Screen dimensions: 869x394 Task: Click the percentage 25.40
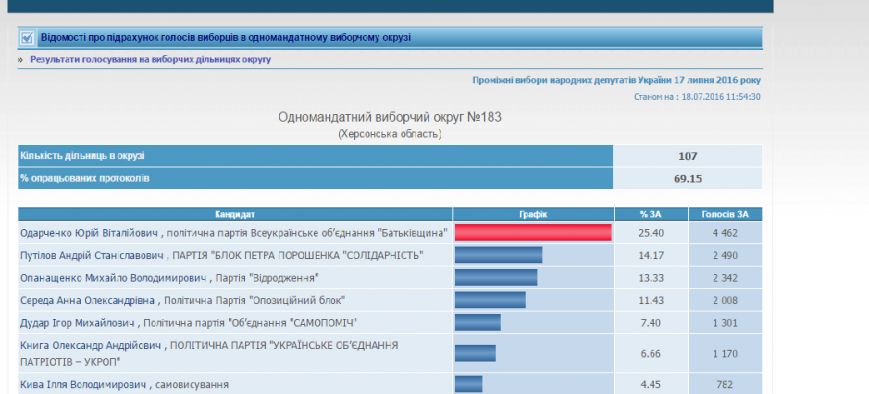click(x=651, y=233)
